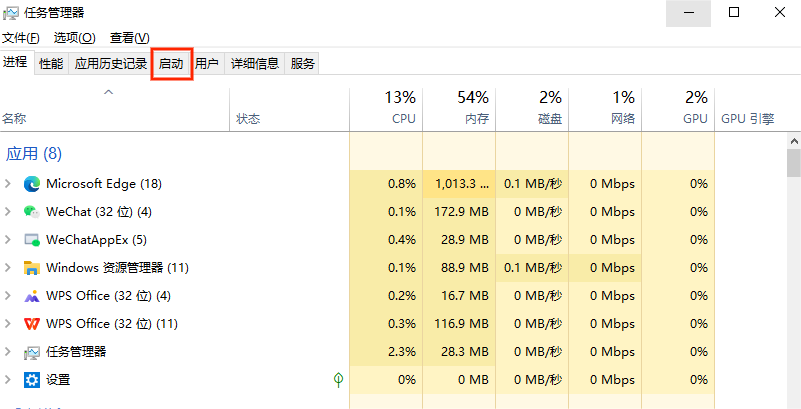Viewport: 801px width, 409px height.
Task: Select the purple WPS Office (4) icon
Action: tap(32, 296)
